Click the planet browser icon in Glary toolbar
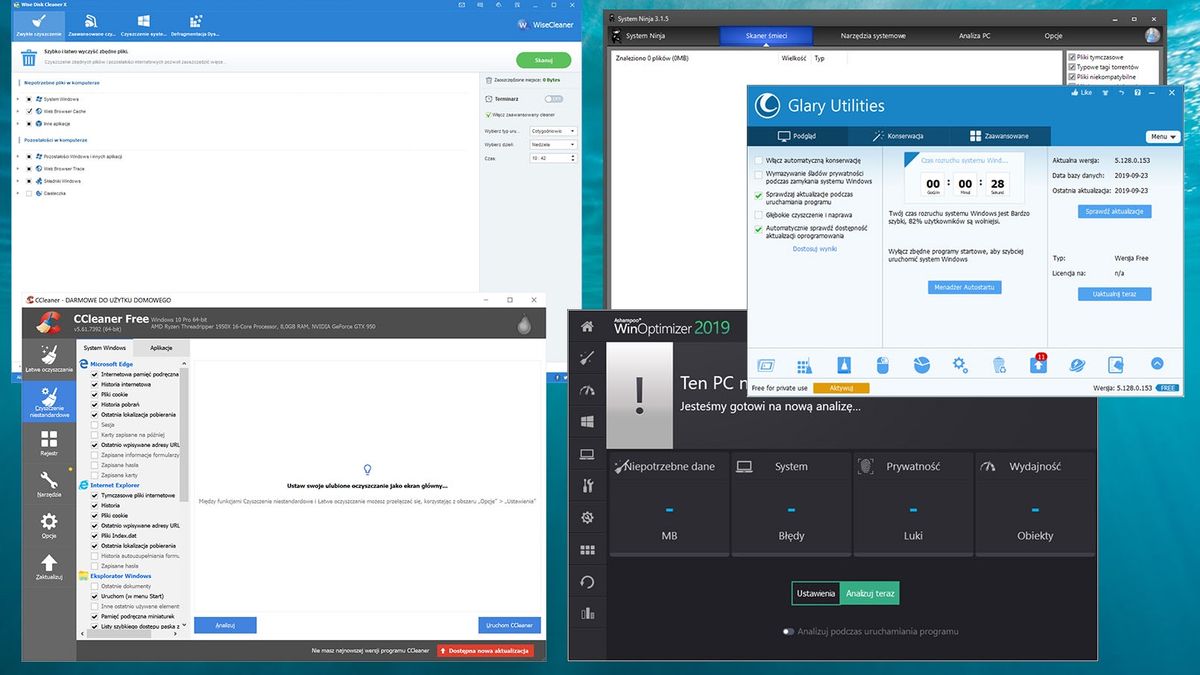1200x675 pixels. click(1078, 365)
